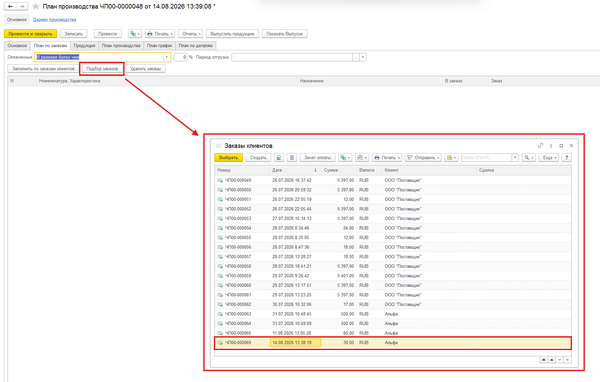The image size is (600, 382).
Task: Click the Зачет оплаты button
Action: 318,157
